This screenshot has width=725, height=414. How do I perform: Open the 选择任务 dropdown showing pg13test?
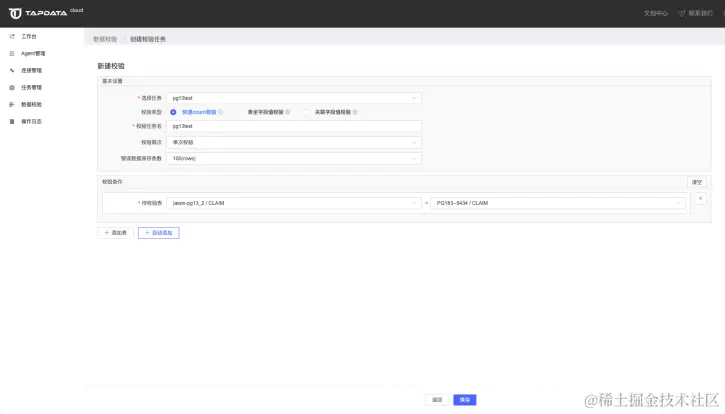coord(294,98)
